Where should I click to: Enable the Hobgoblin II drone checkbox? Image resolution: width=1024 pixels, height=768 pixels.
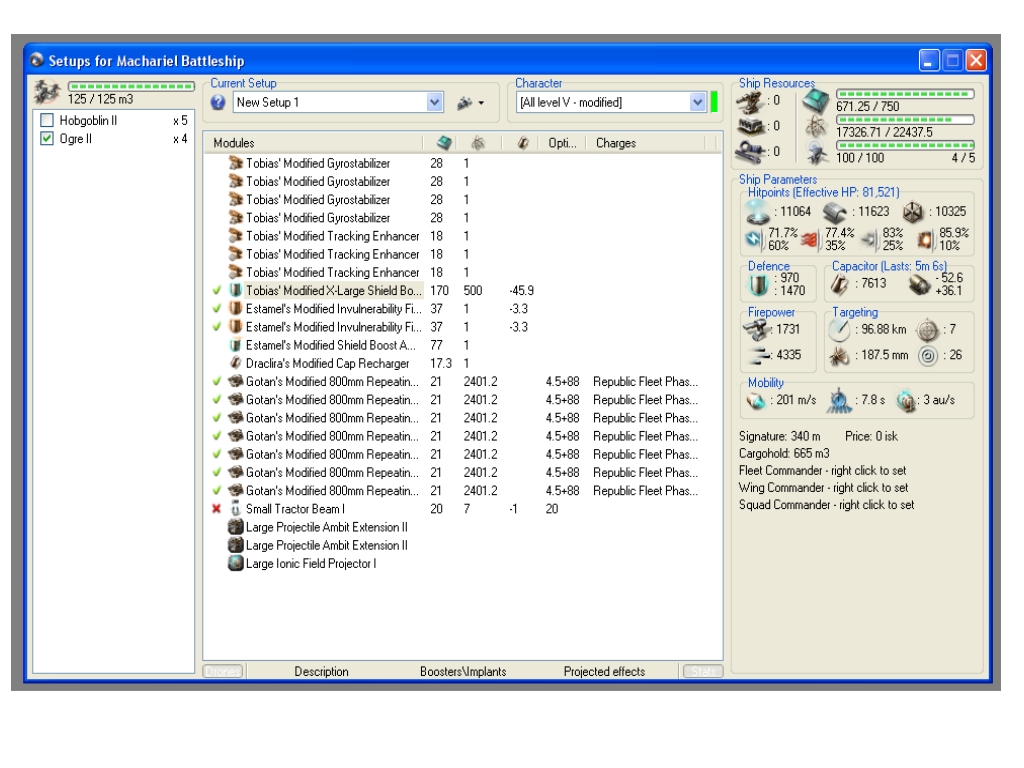click(x=46, y=121)
